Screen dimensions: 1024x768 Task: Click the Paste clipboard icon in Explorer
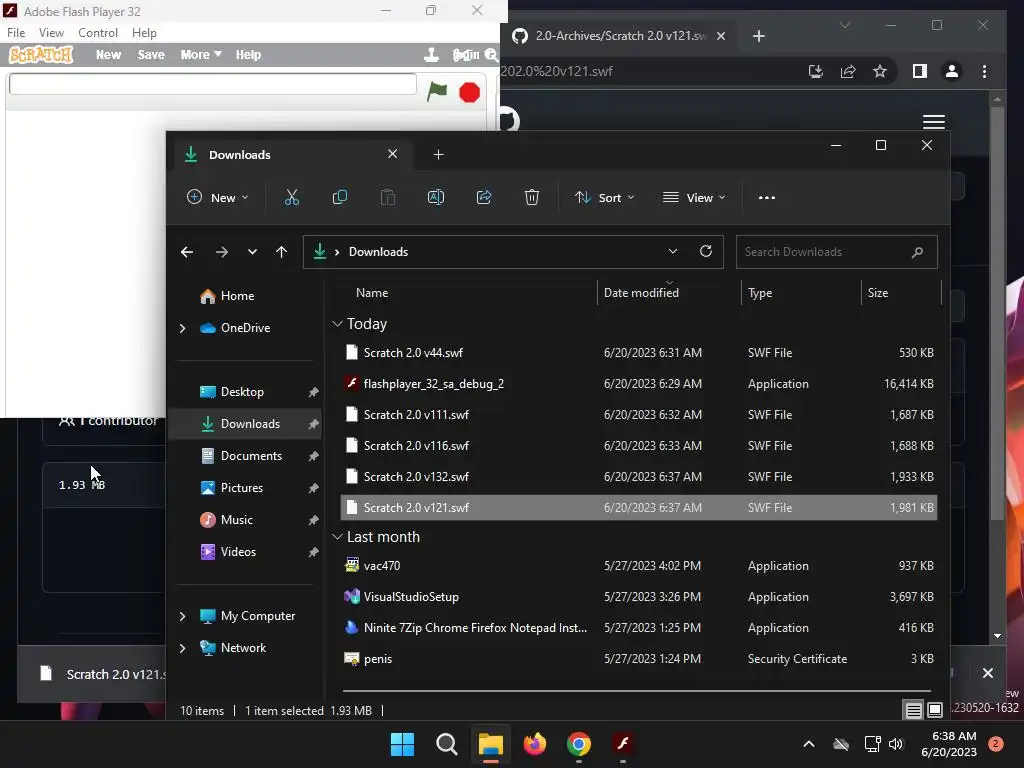point(388,197)
